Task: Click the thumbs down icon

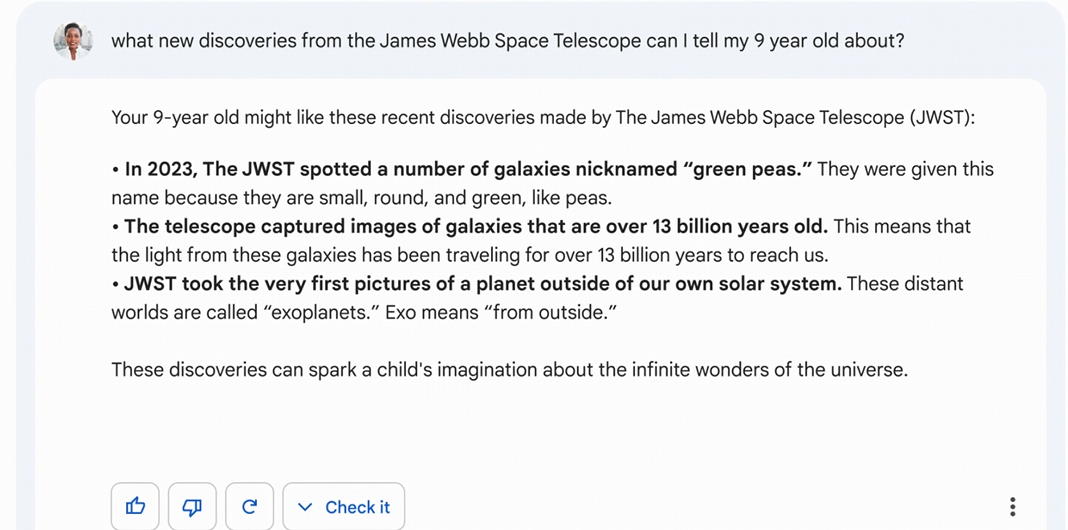Action: (193, 507)
